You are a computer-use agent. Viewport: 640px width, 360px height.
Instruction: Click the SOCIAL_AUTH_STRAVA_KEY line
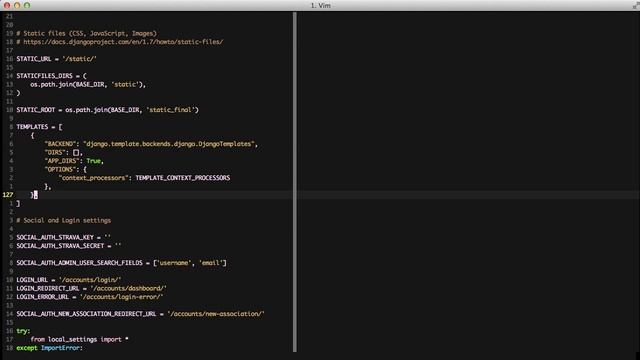click(63, 238)
